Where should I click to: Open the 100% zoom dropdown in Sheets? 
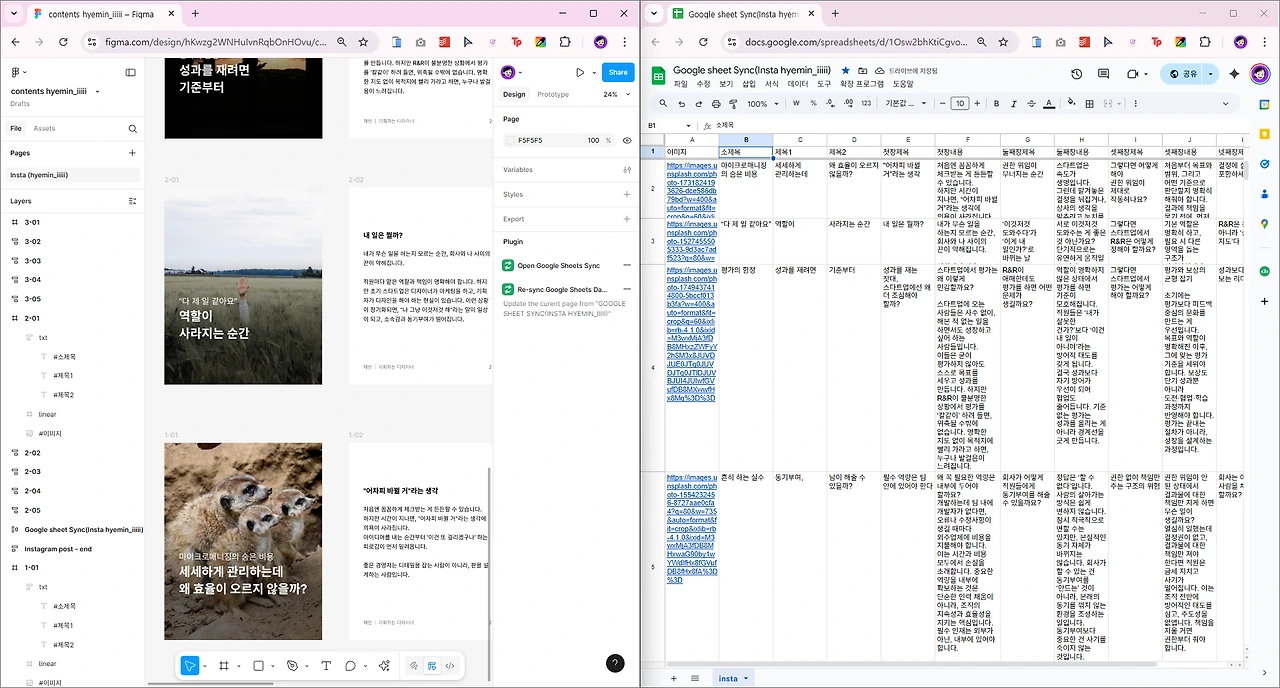pos(762,104)
